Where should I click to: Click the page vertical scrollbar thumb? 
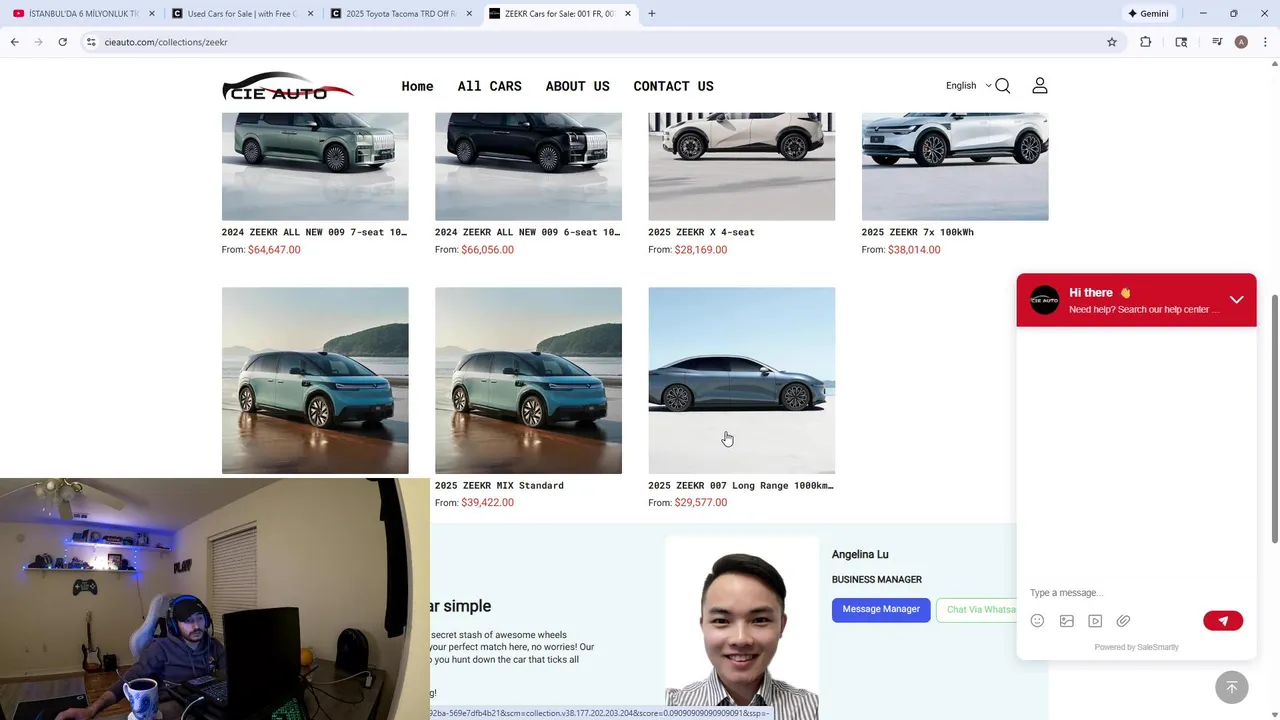click(x=1274, y=419)
